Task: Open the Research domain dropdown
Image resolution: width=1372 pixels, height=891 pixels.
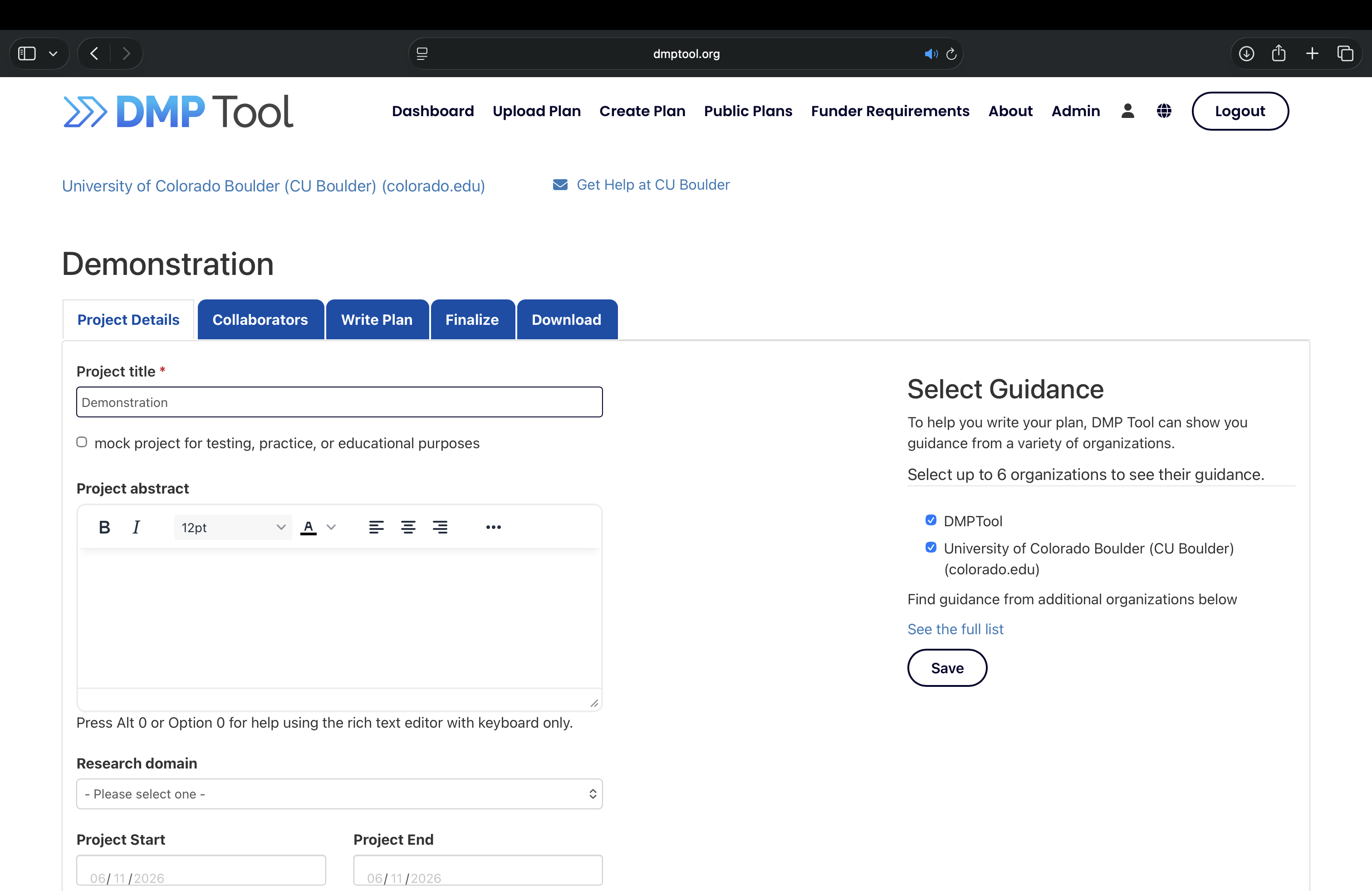Action: click(339, 793)
